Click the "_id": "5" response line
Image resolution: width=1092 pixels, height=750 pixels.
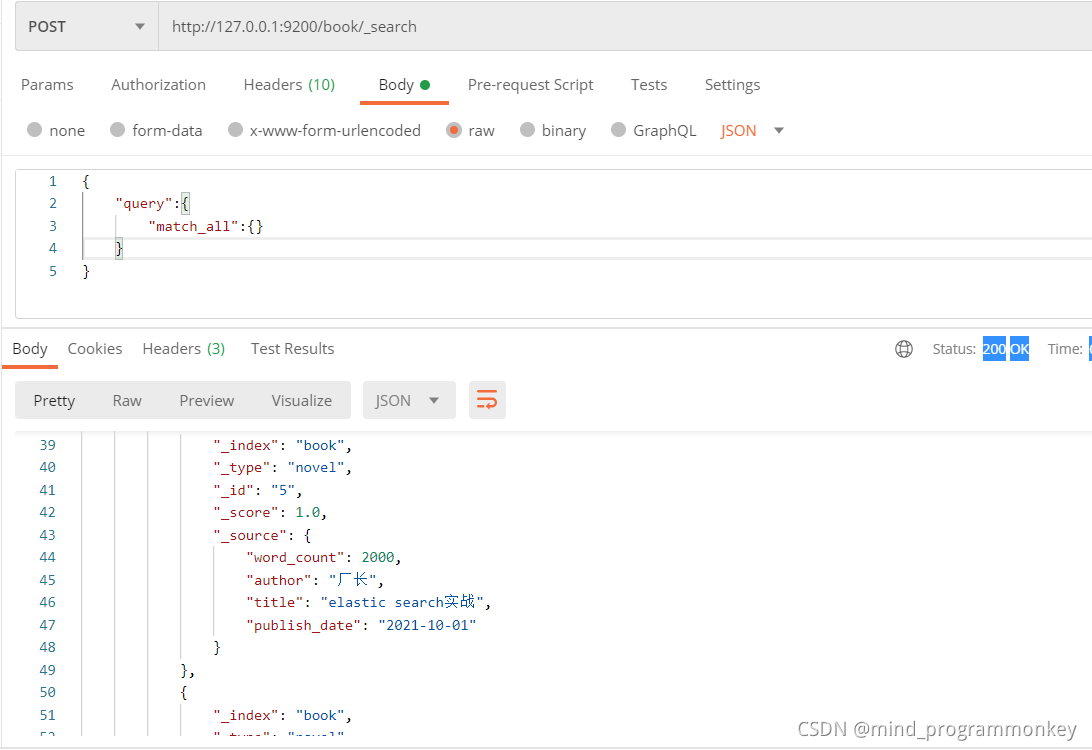click(x=257, y=490)
